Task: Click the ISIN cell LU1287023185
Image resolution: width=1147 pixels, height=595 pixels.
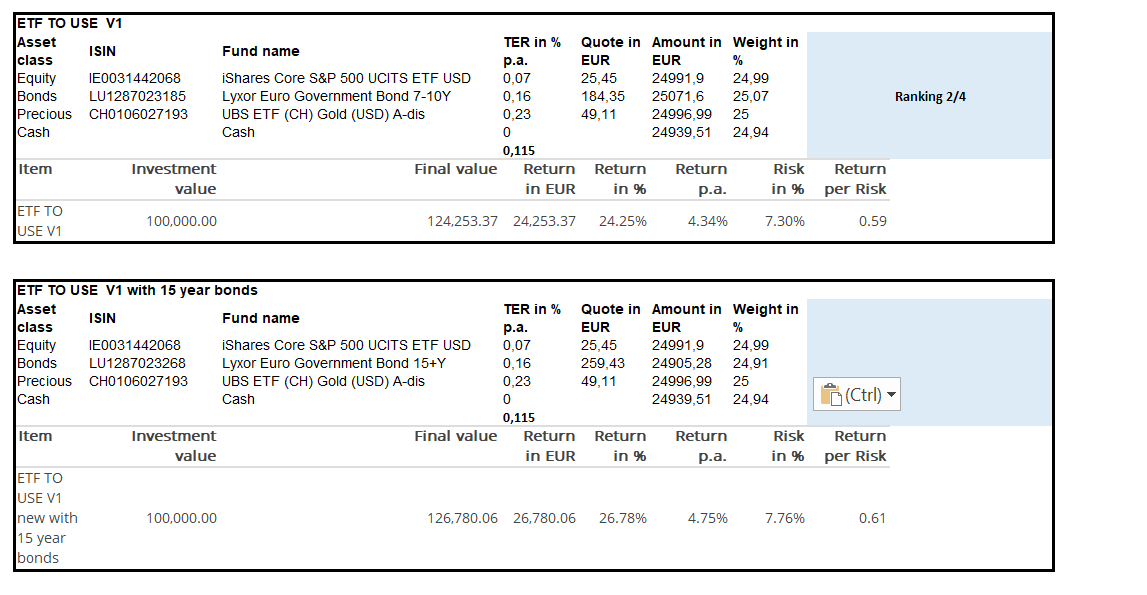Action: coord(137,97)
